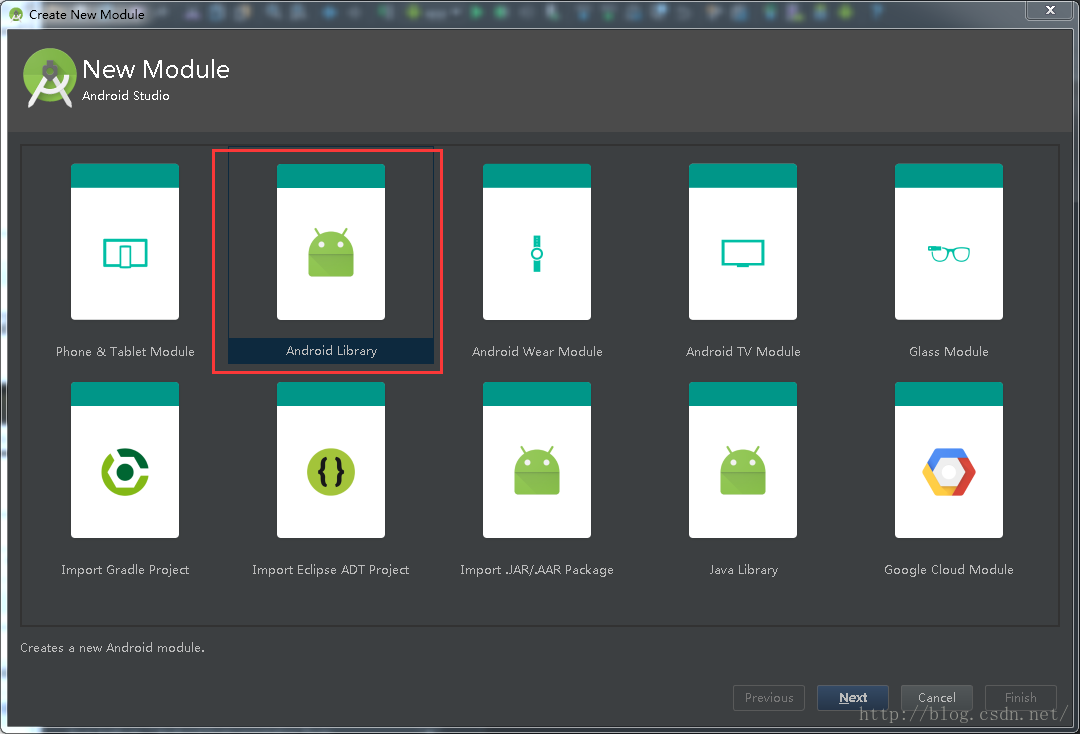Click the "Import Gradle Project" label

click(x=125, y=569)
